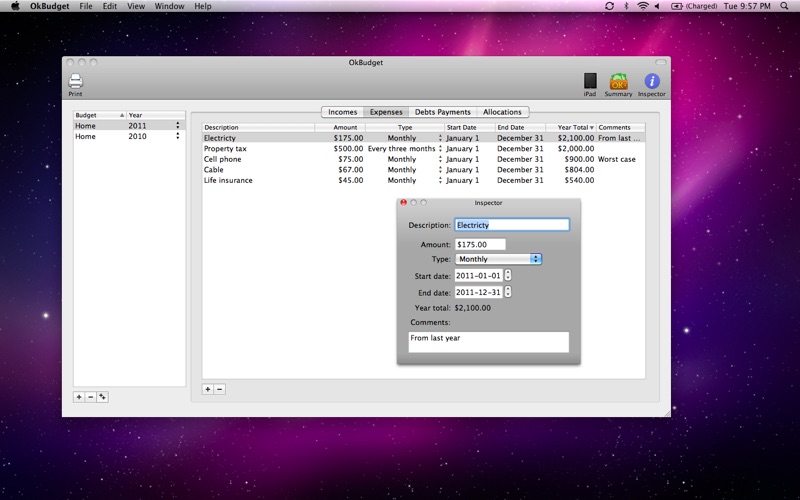Click the duplicate budget button beside minus
This screenshot has width=800, height=500.
pos(103,397)
